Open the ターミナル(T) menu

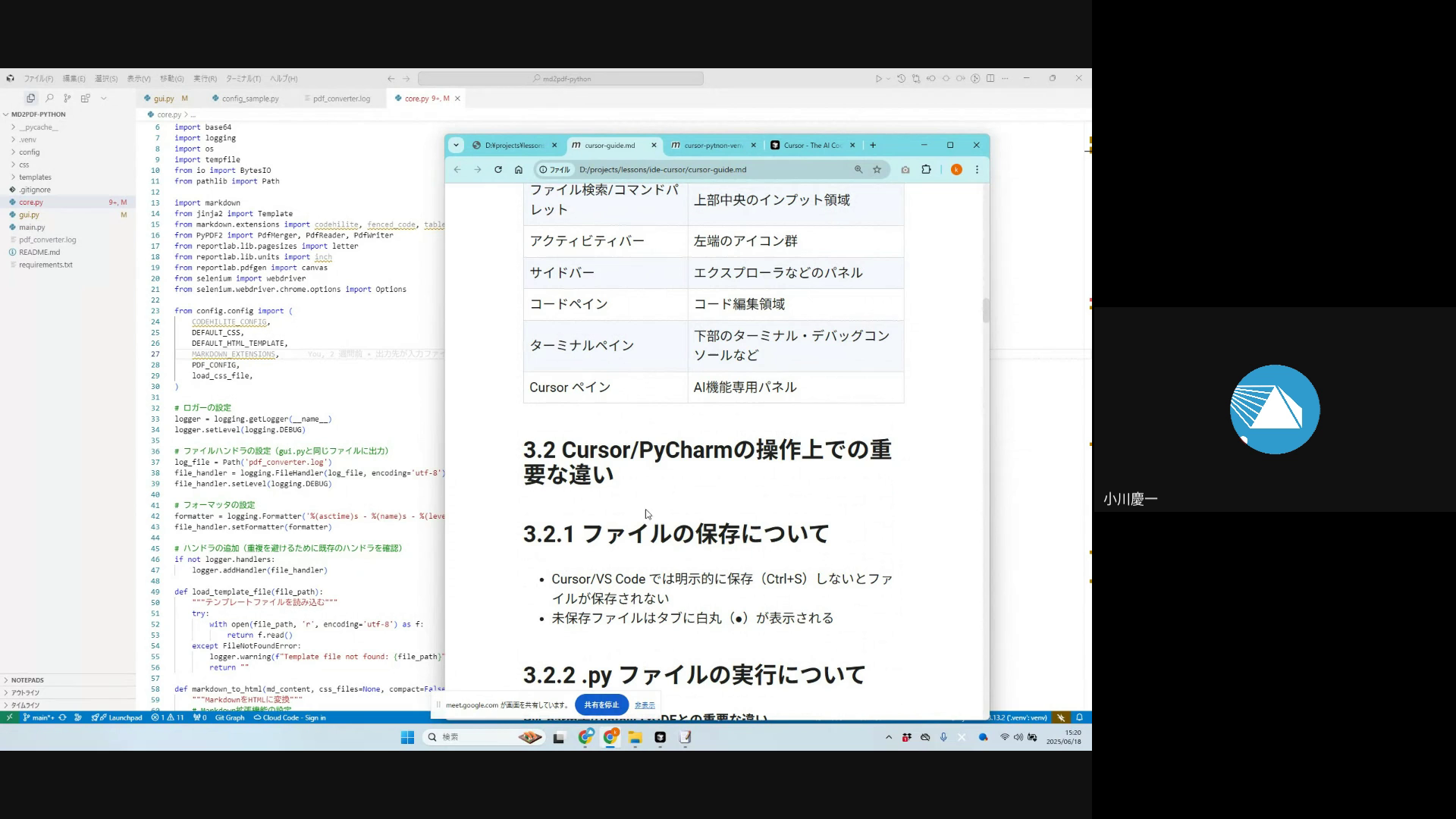coord(243,78)
